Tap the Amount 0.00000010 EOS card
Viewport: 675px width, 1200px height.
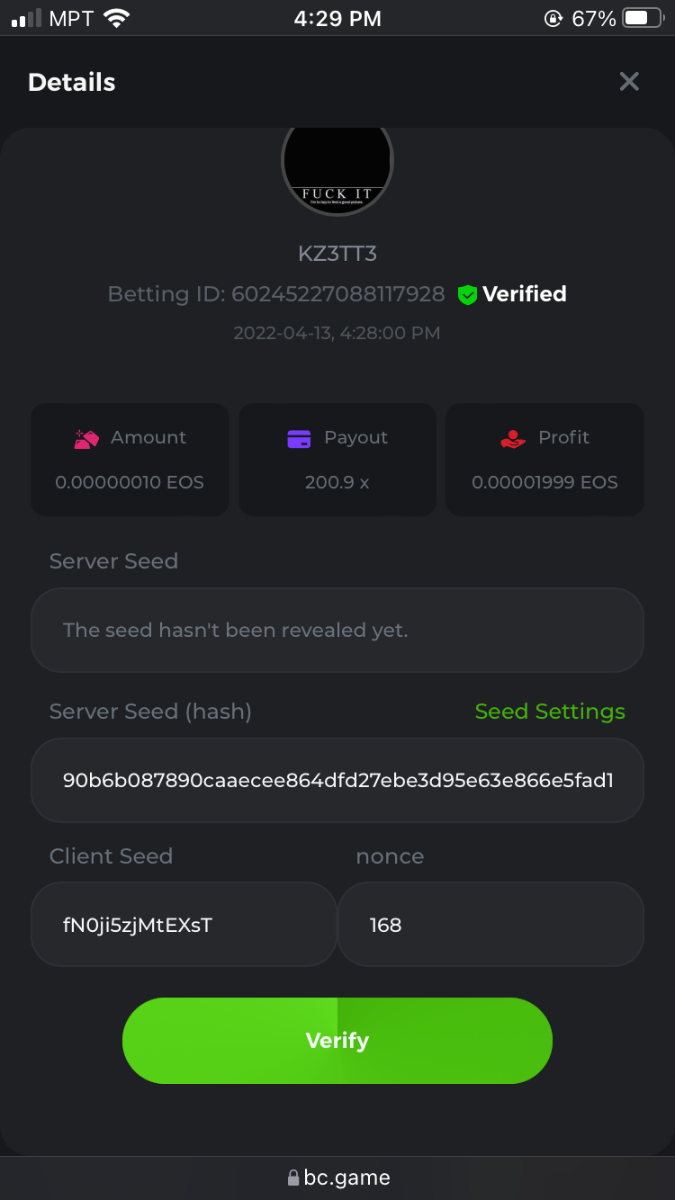pyautogui.click(x=130, y=460)
